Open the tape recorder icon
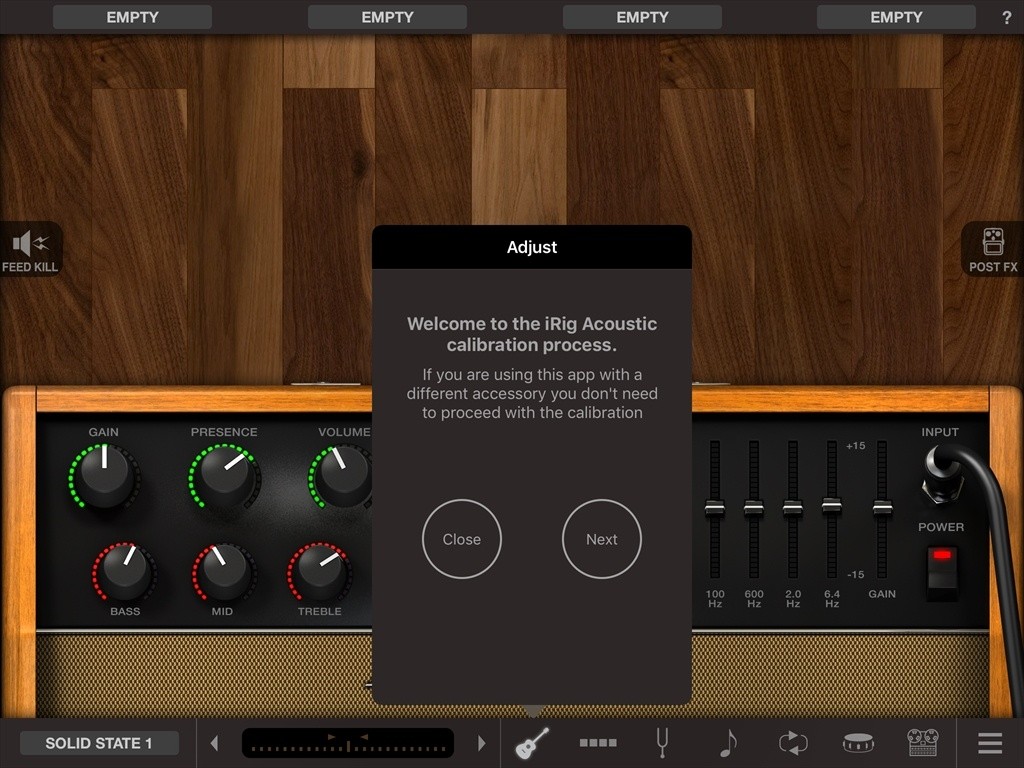This screenshot has height=768, width=1024. [x=923, y=743]
